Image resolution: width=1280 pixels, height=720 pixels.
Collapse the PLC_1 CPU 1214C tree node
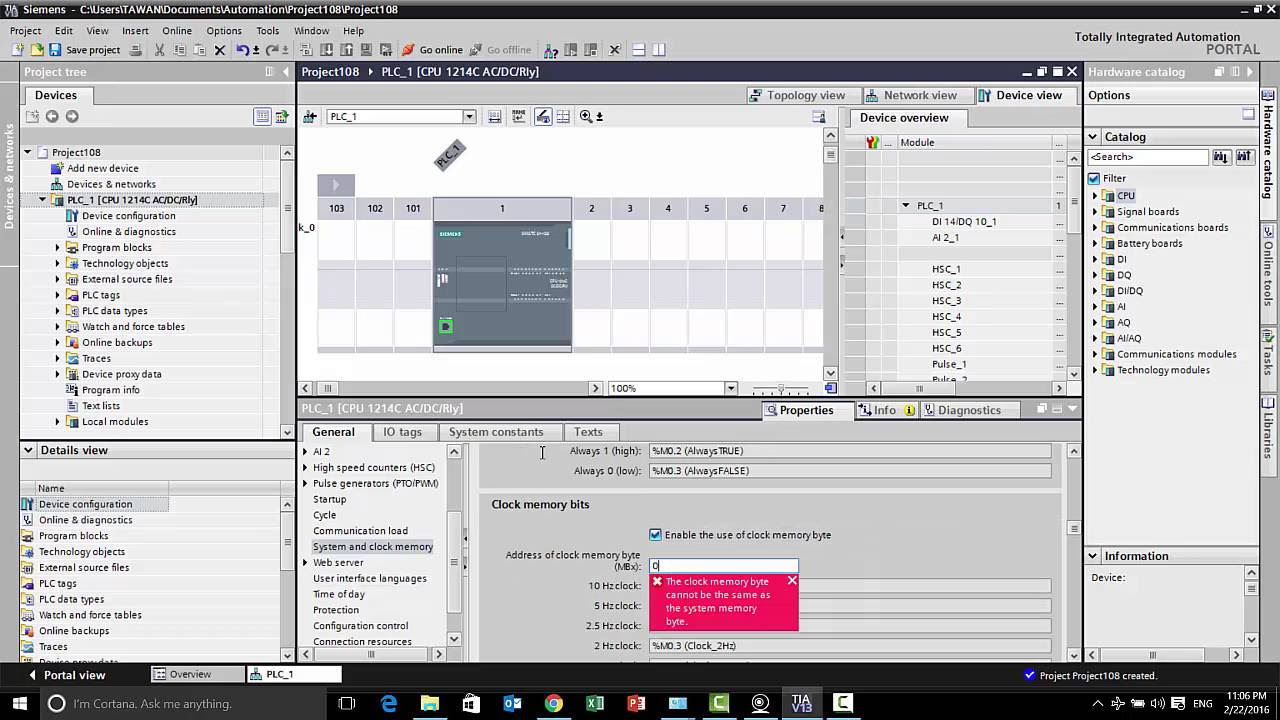coord(42,200)
